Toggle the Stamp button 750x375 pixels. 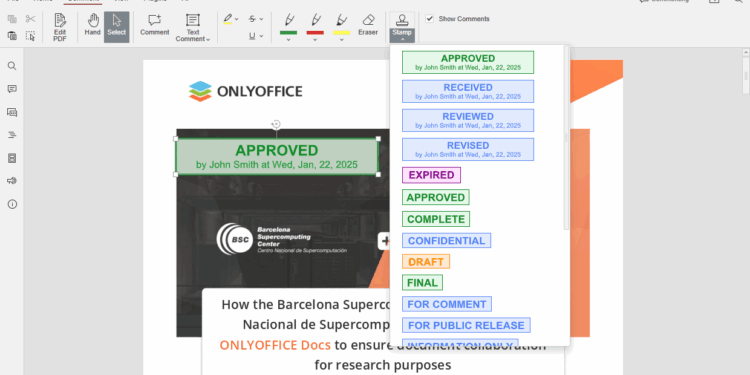[402, 27]
